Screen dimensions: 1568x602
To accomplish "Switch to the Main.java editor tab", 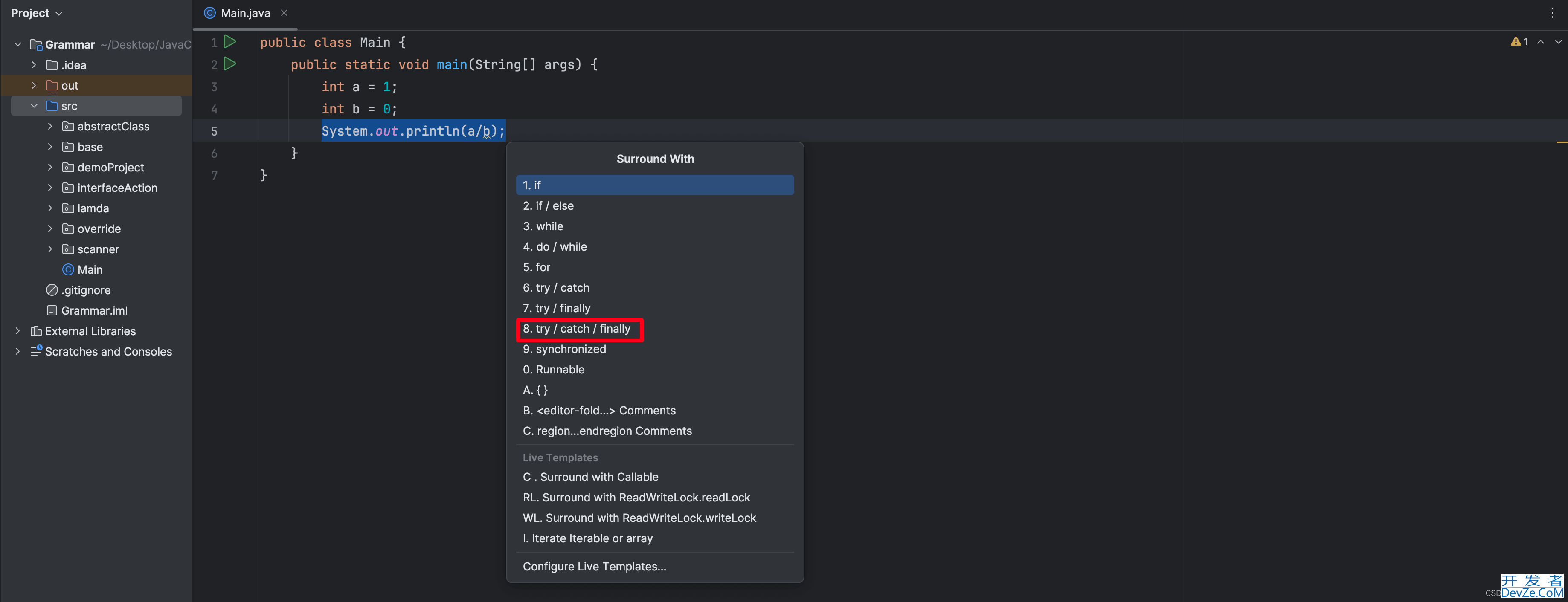I will [x=245, y=13].
